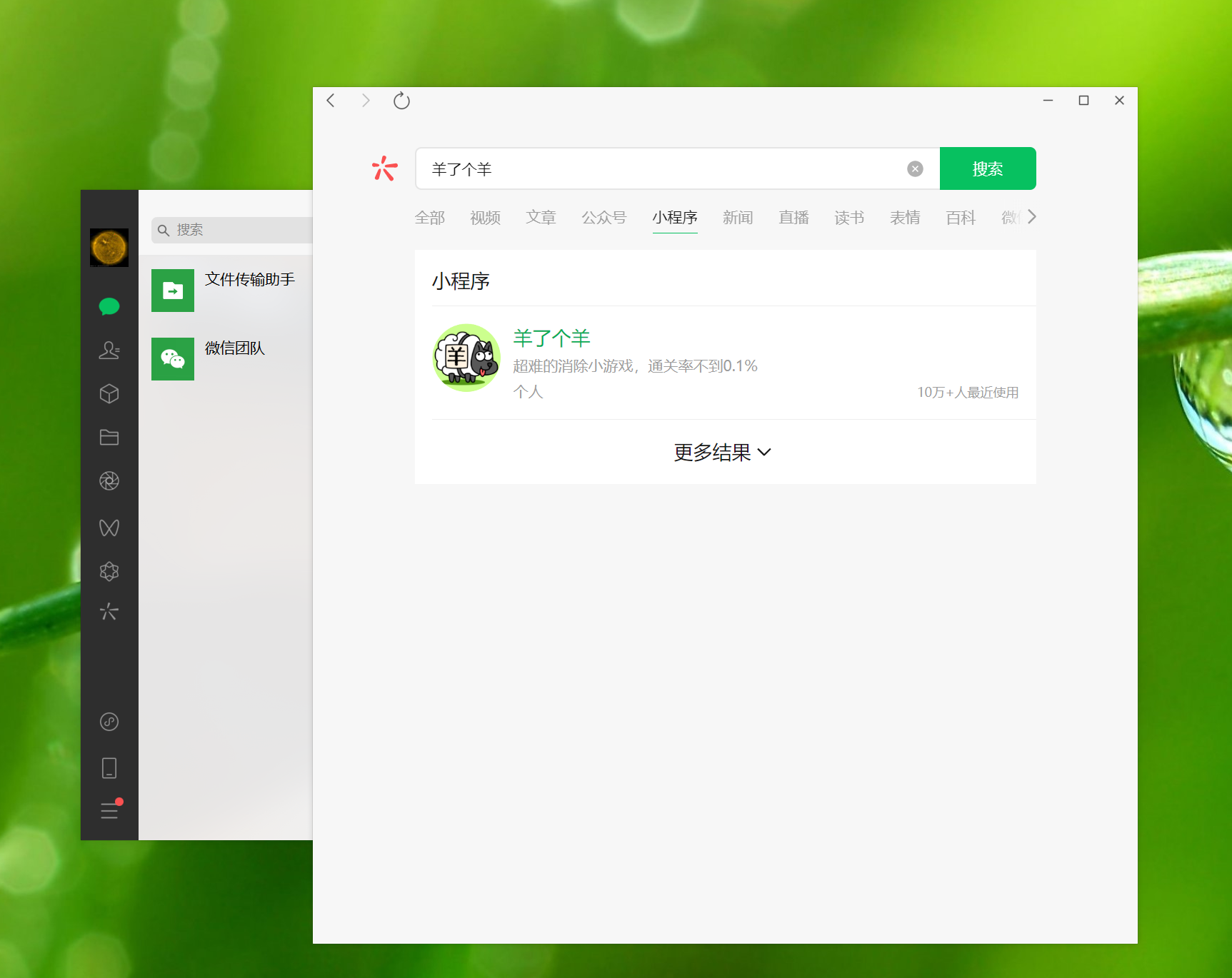
Task: Open the Channels butterfly icon
Action: tap(109, 528)
